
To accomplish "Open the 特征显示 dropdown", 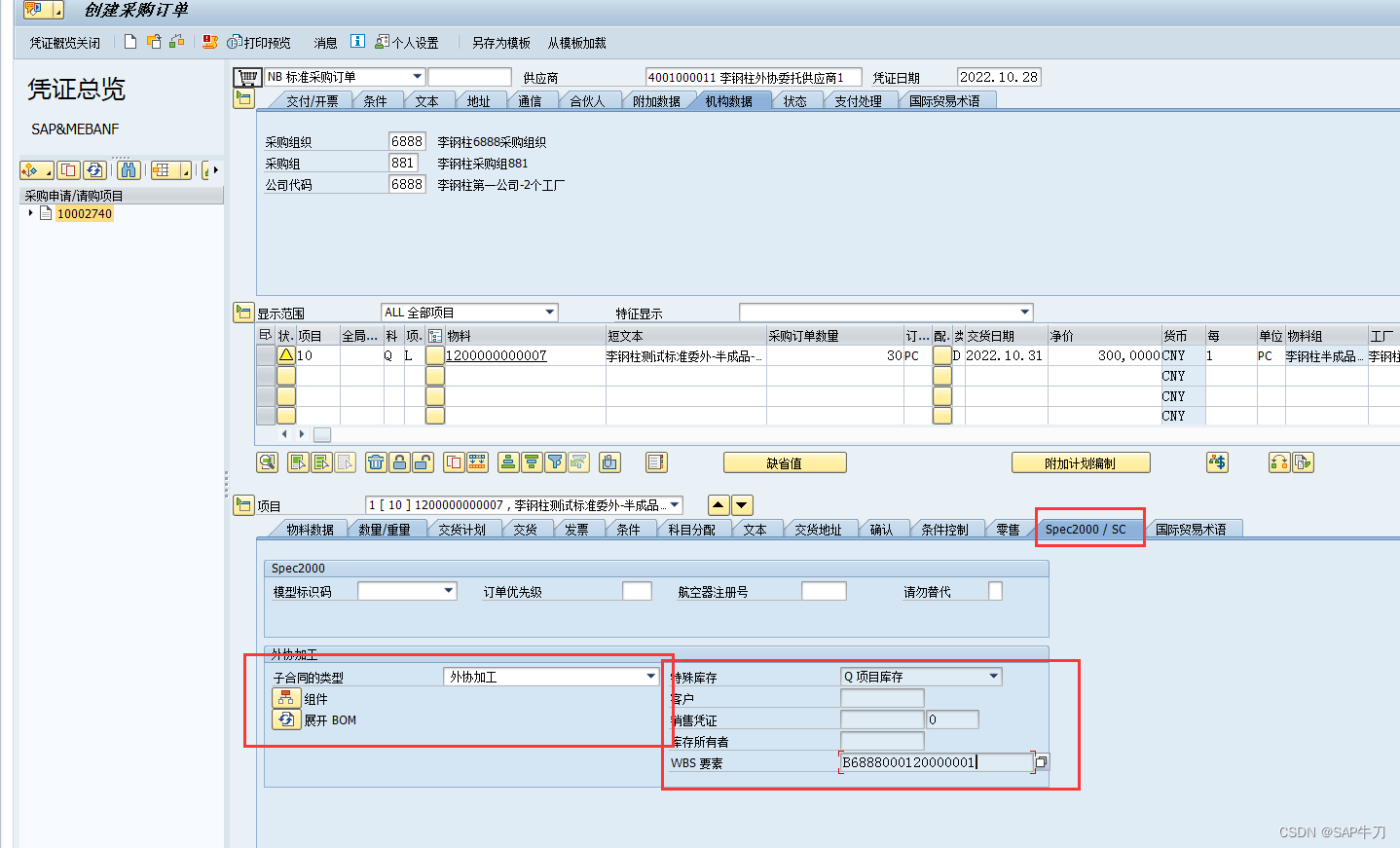I will coord(1024,313).
